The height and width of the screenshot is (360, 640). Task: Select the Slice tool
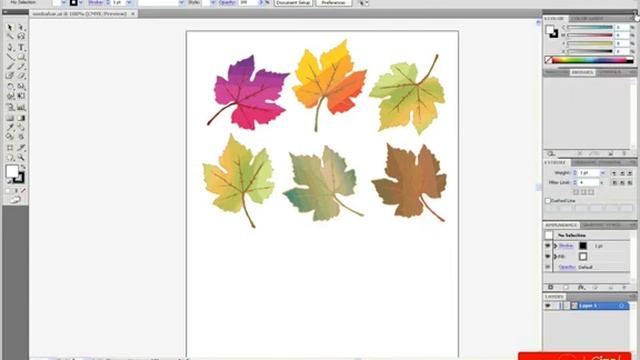click(x=21, y=147)
